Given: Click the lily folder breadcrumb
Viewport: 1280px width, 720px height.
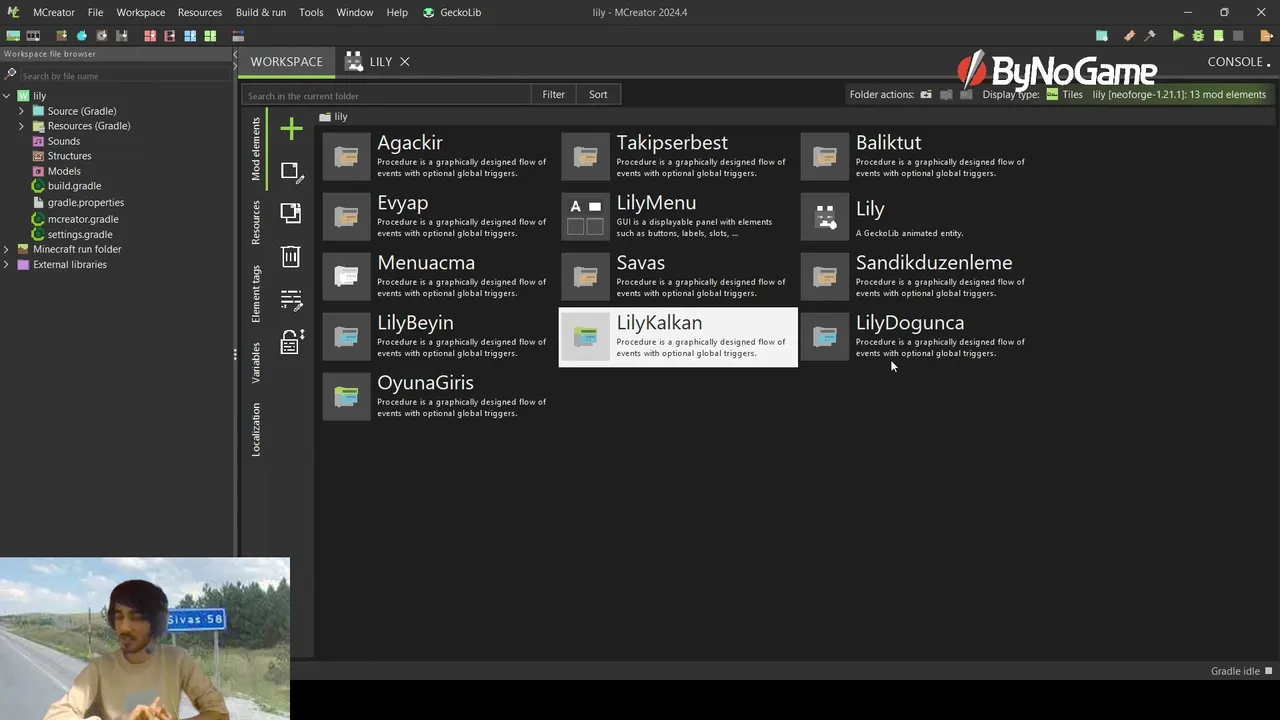Looking at the screenshot, I should (334, 117).
